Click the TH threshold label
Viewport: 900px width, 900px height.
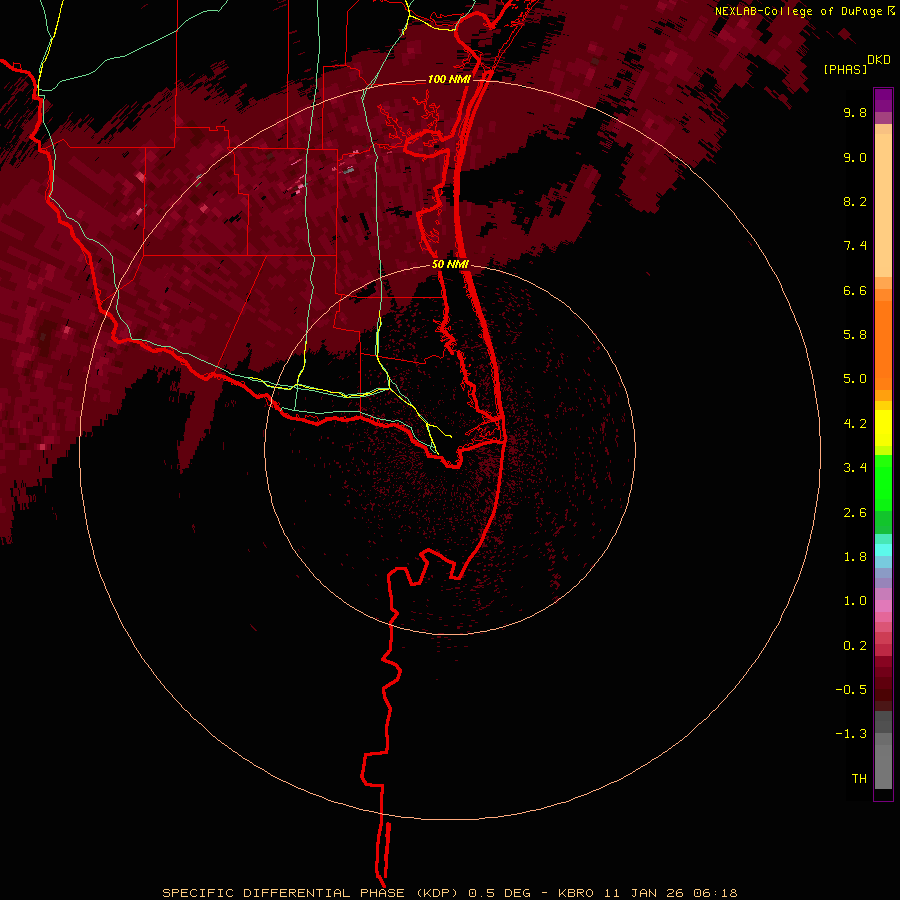(859, 779)
